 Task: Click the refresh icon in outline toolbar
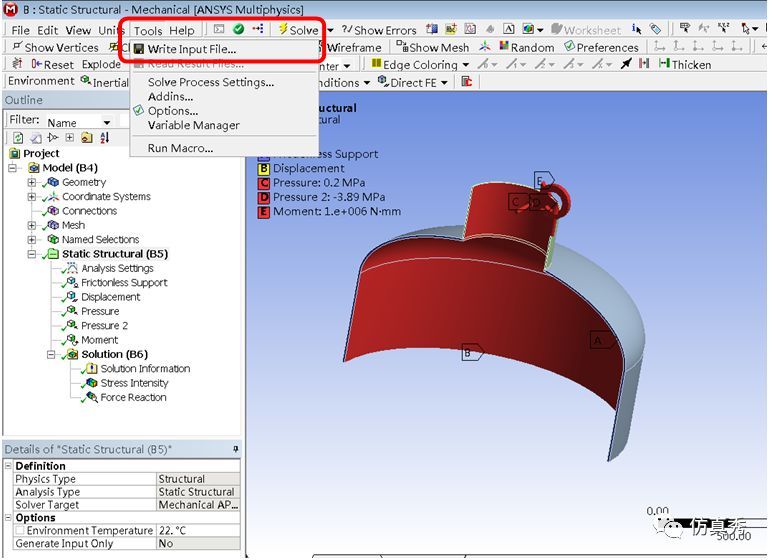pos(18,138)
